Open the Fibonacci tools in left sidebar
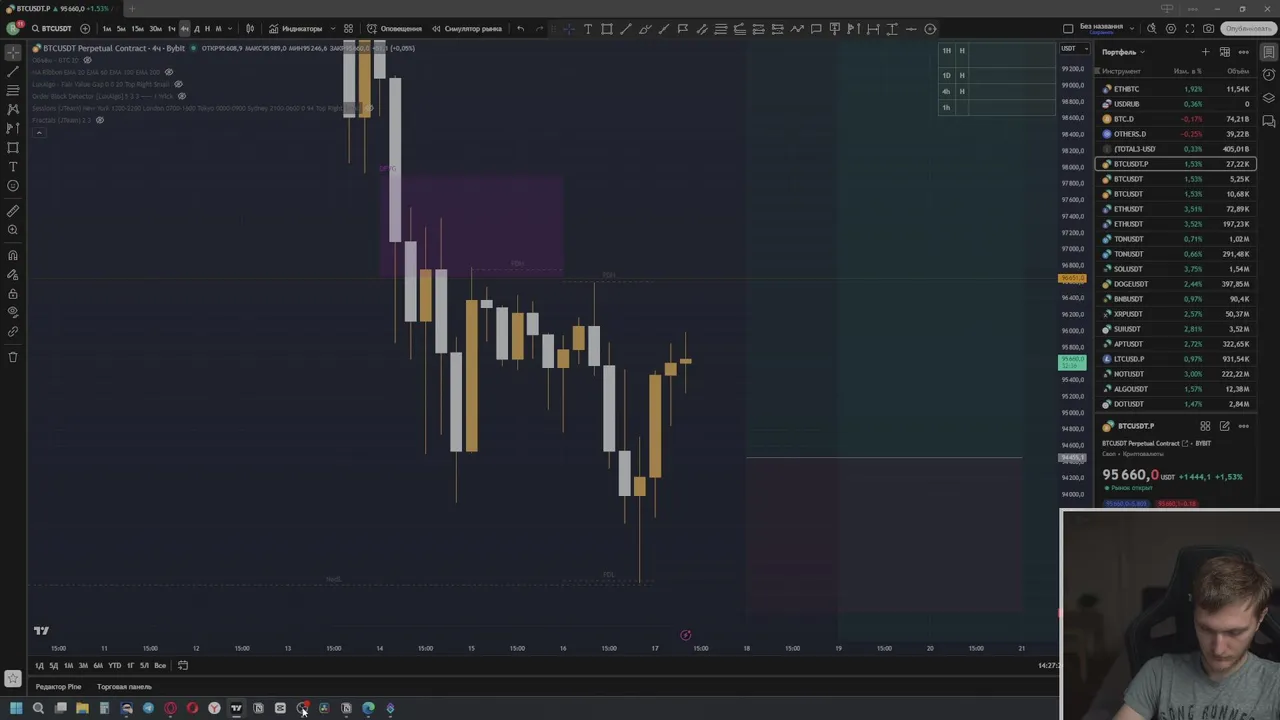 point(13,91)
